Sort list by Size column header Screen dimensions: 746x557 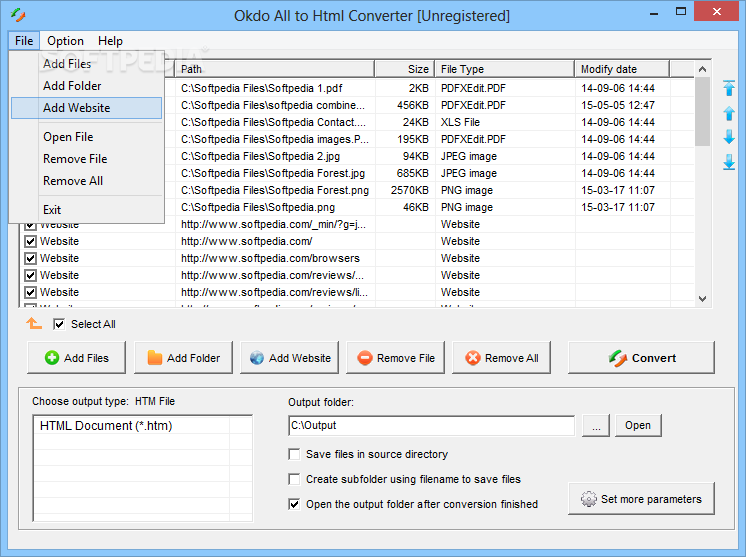click(405, 69)
